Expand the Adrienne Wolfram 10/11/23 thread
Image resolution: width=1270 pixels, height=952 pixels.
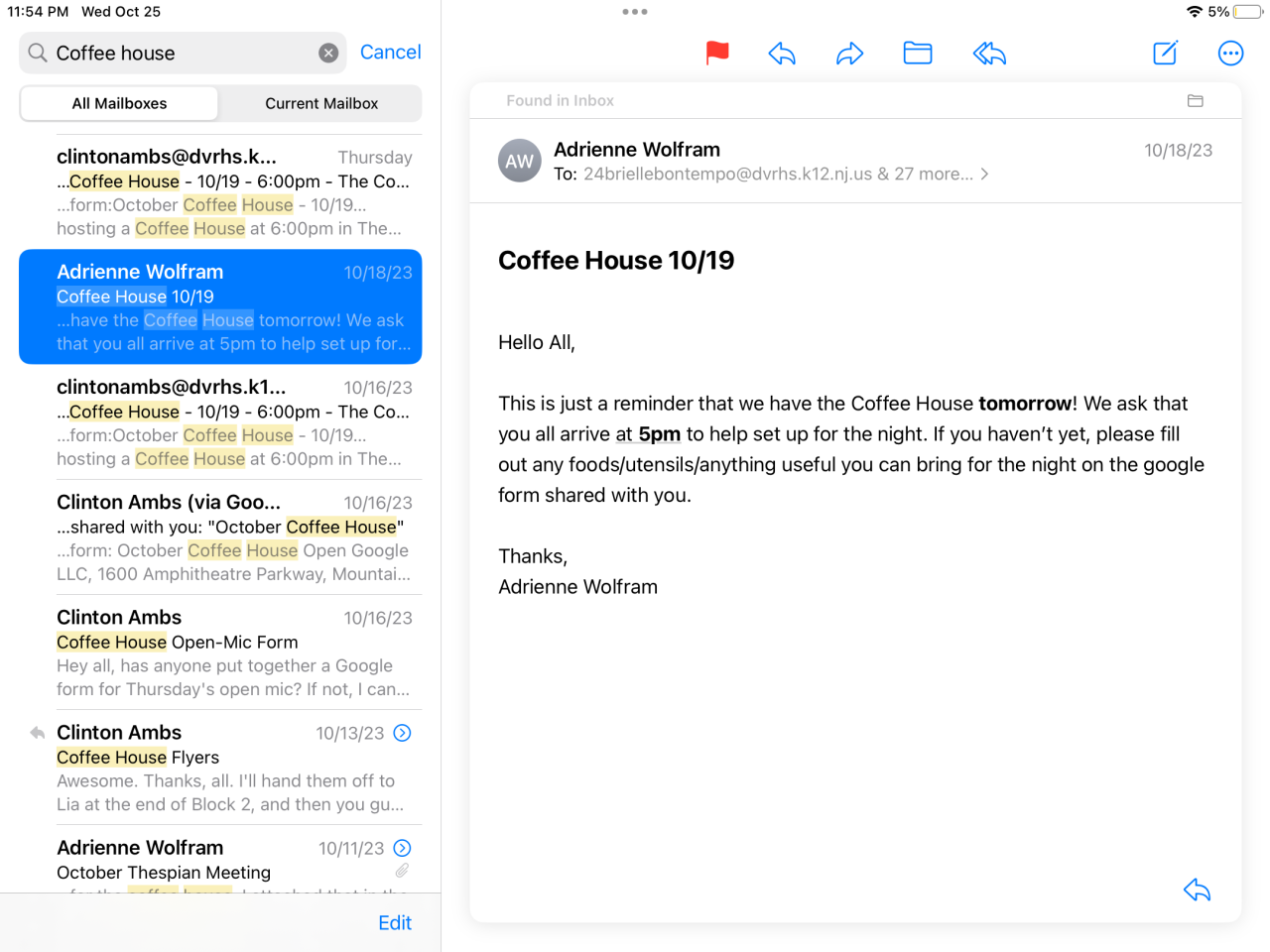(x=402, y=848)
